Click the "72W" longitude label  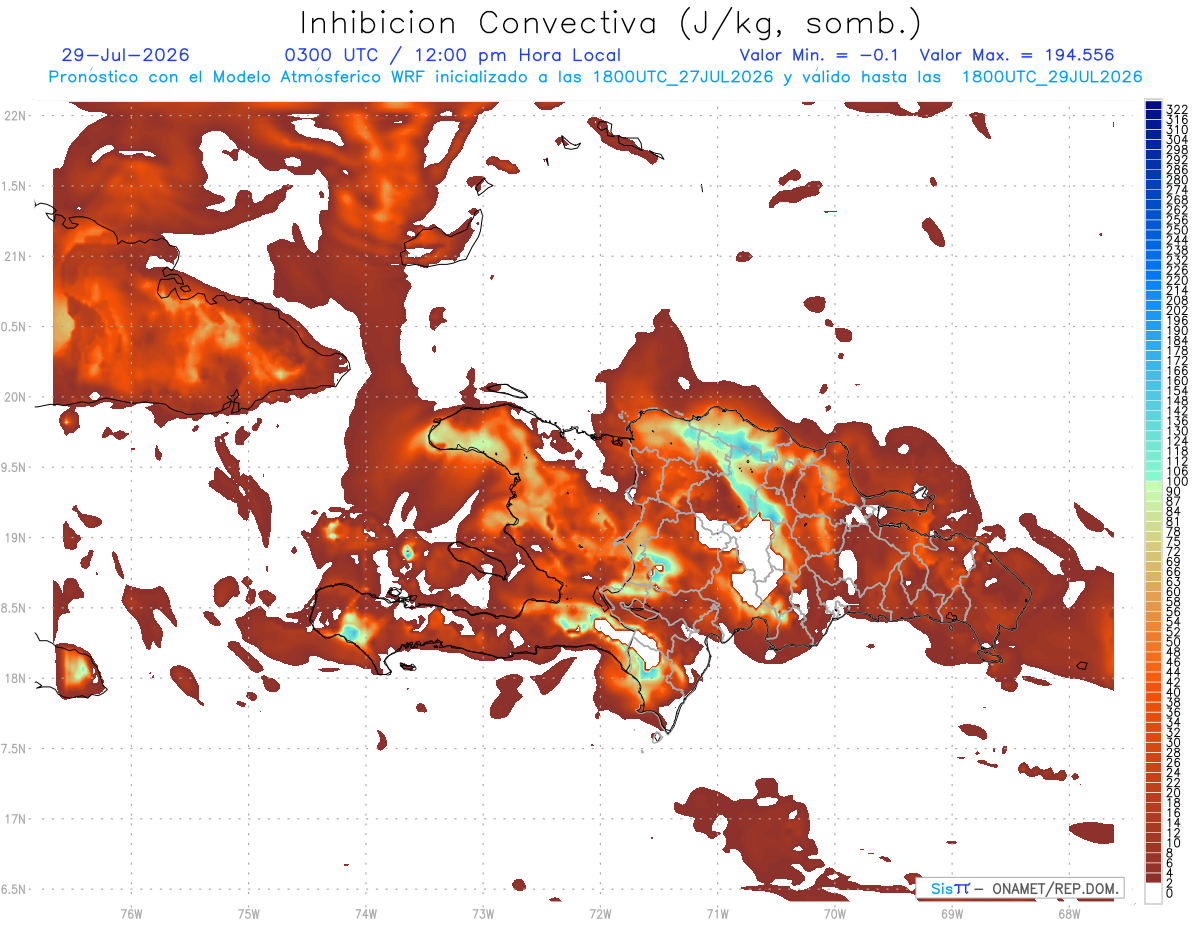coord(600,913)
